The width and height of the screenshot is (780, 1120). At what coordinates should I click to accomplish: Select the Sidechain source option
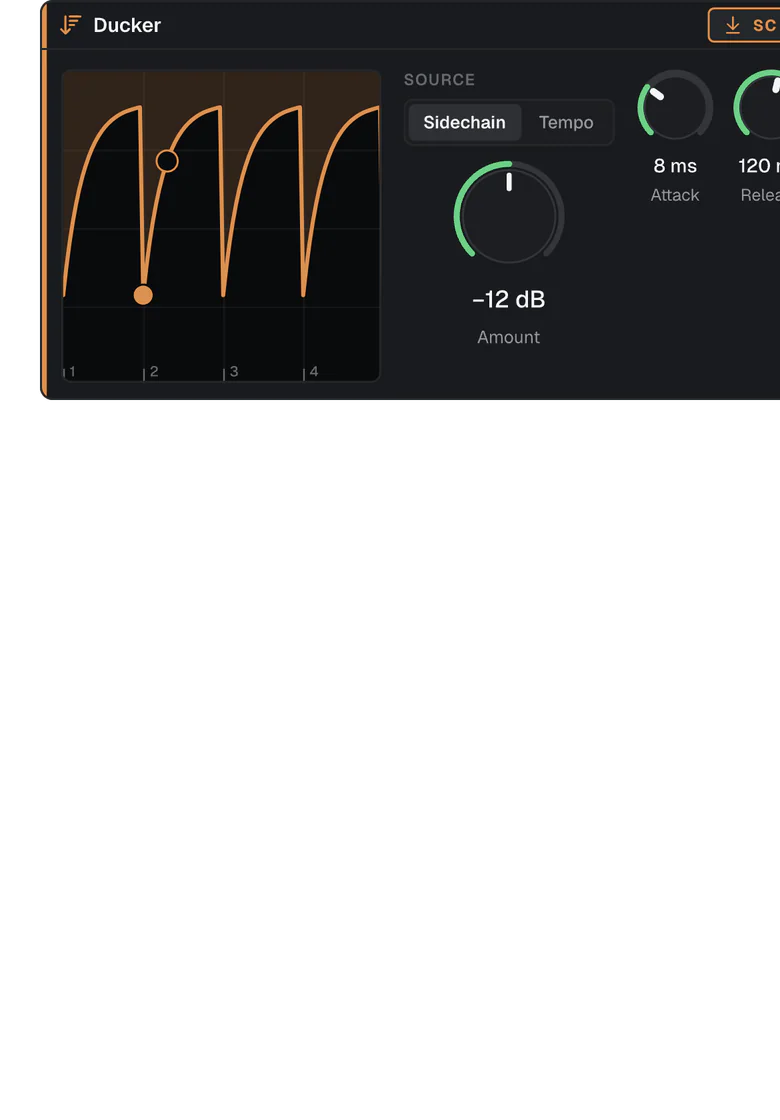click(x=464, y=123)
